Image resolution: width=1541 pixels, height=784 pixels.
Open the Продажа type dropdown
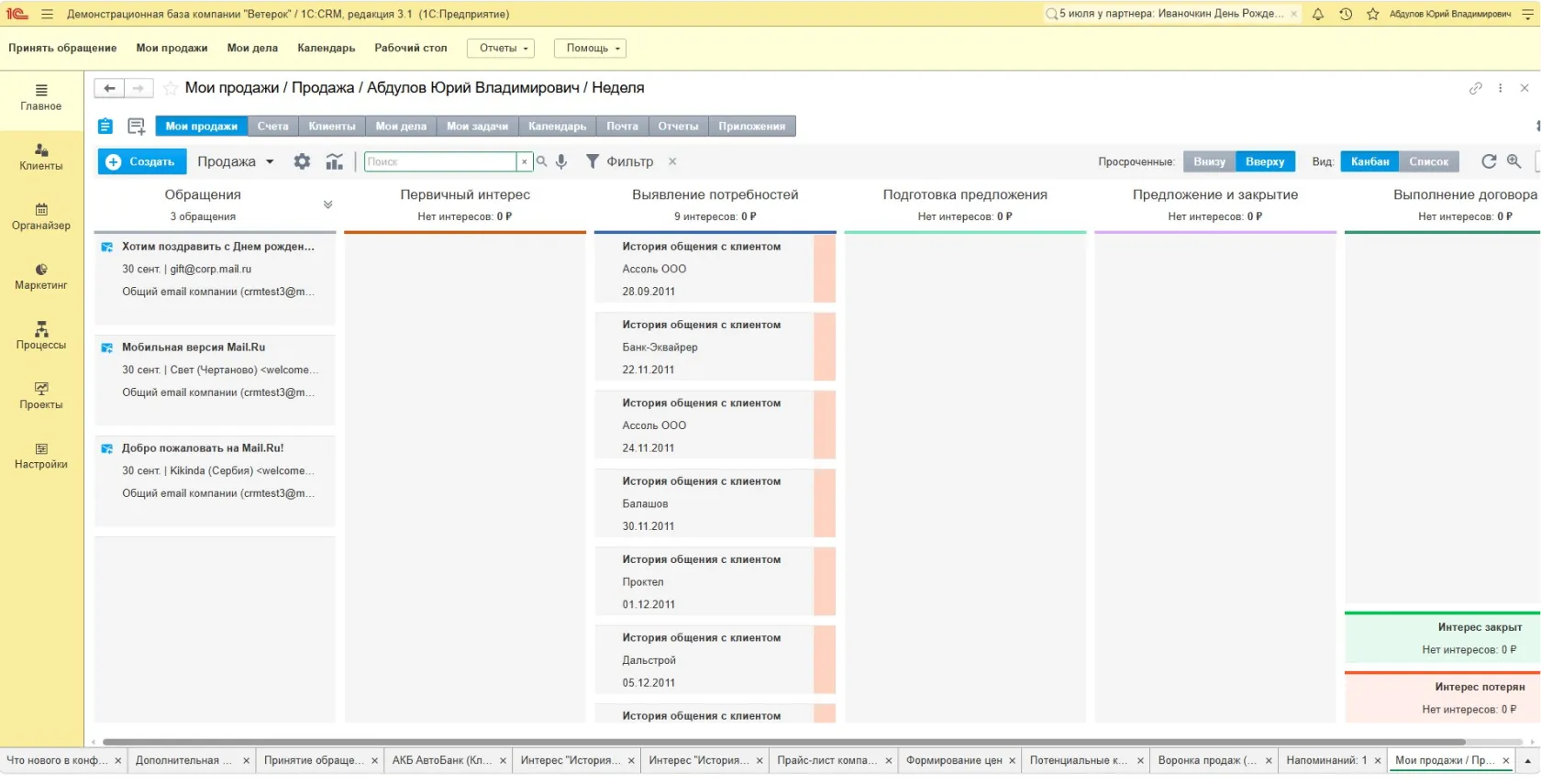[x=236, y=161]
